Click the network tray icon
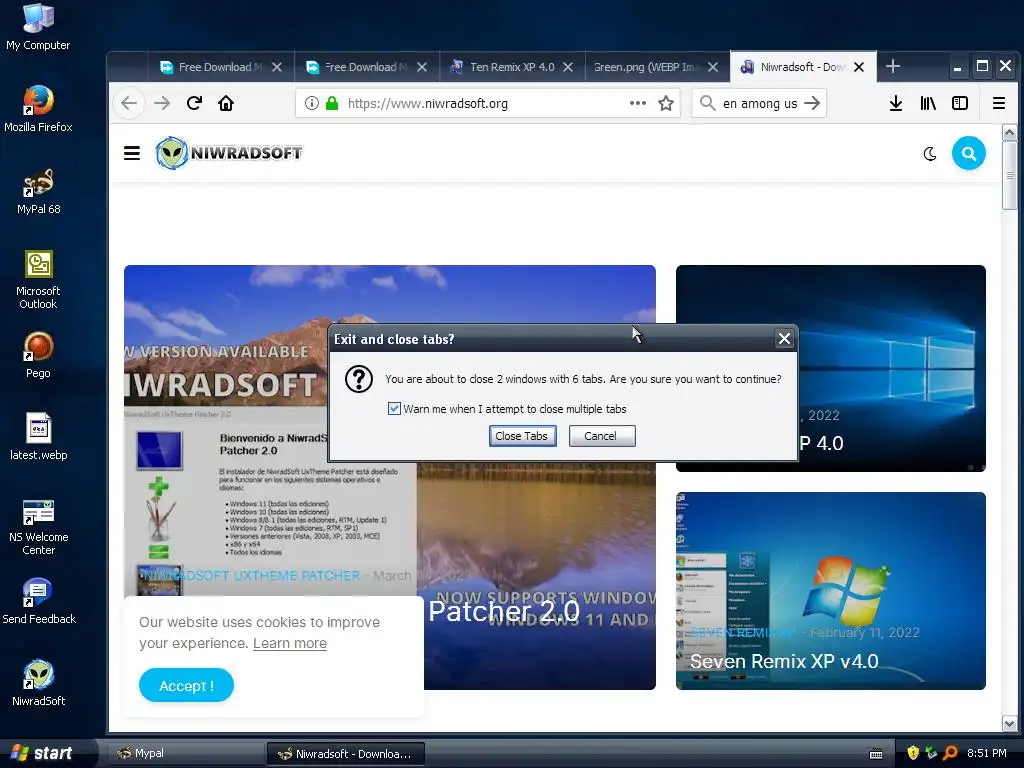The image size is (1024, 768). tap(931, 753)
